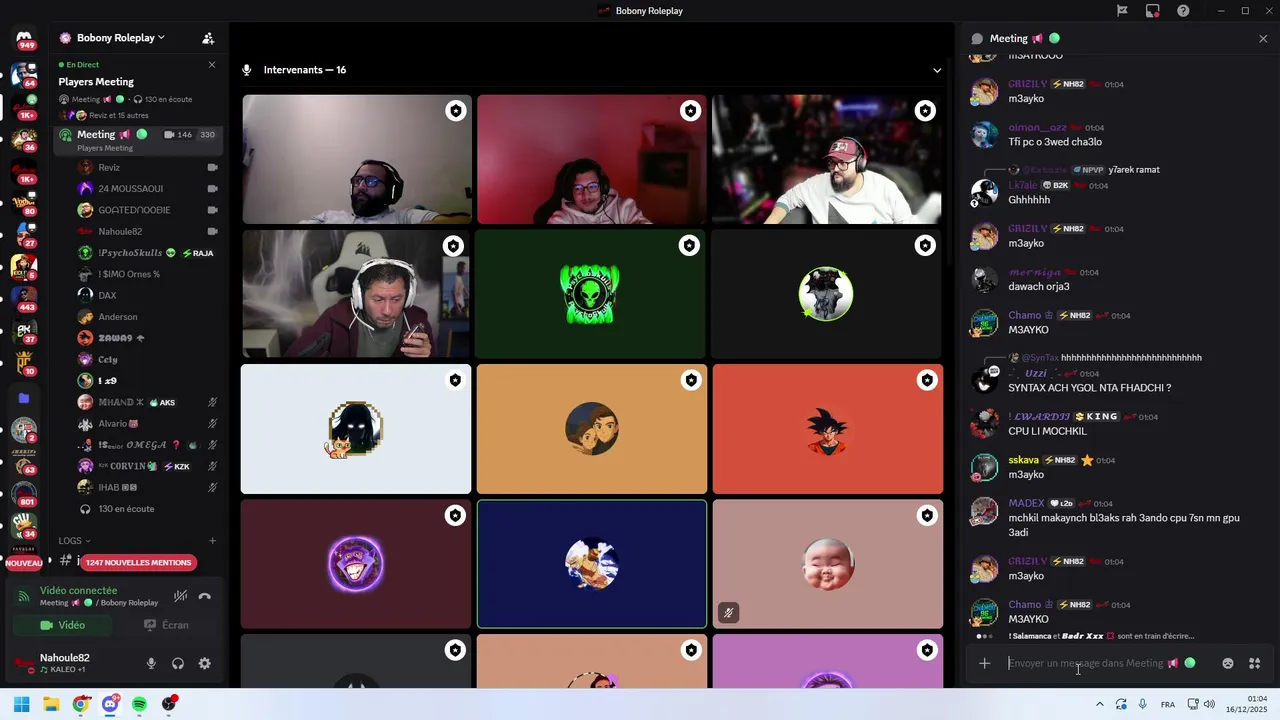Viewport: 1280px width, 720px height.
Task: Open the voice connection signal icon
Action: click(x=24, y=596)
